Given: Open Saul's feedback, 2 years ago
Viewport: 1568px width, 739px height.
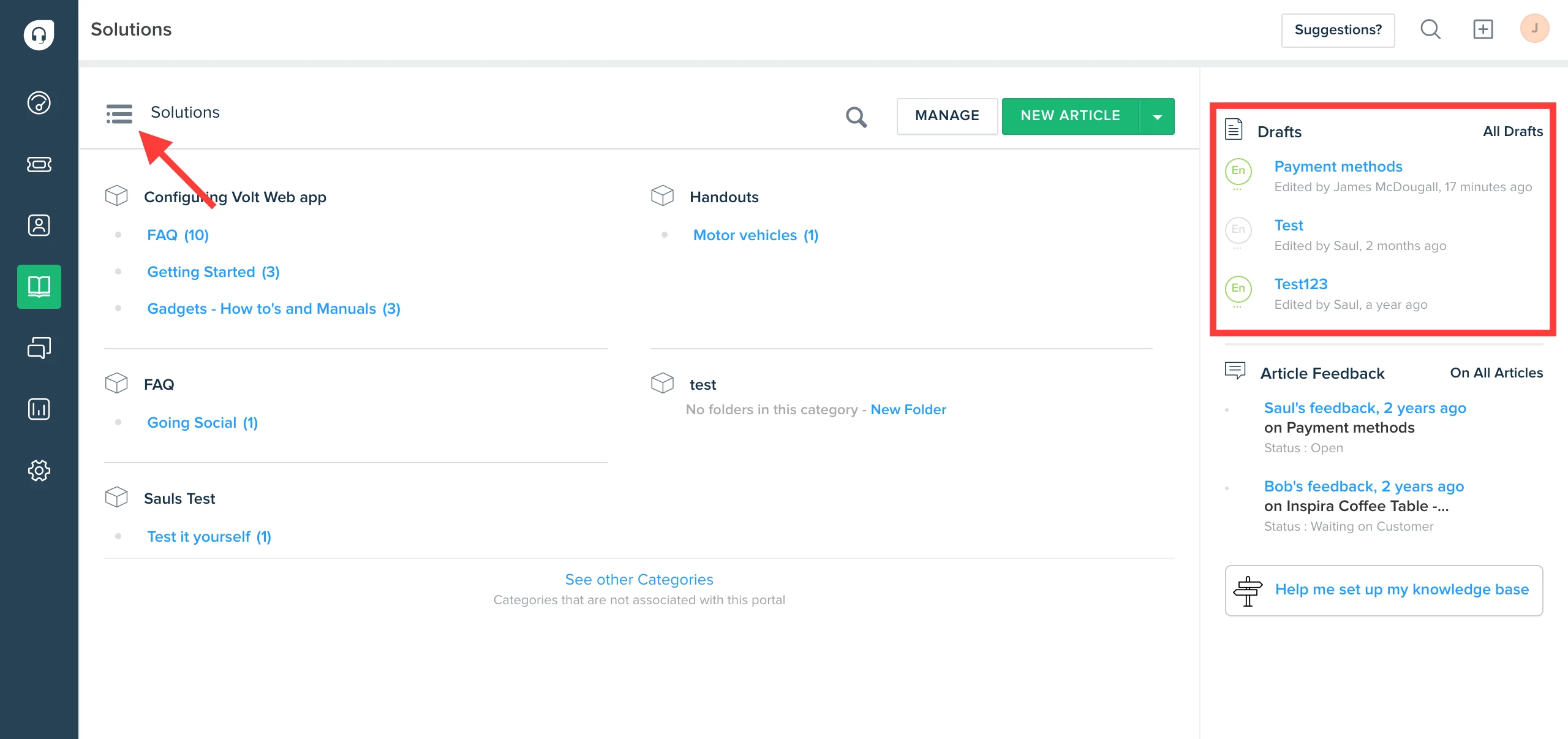Looking at the screenshot, I should (x=1365, y=408).
